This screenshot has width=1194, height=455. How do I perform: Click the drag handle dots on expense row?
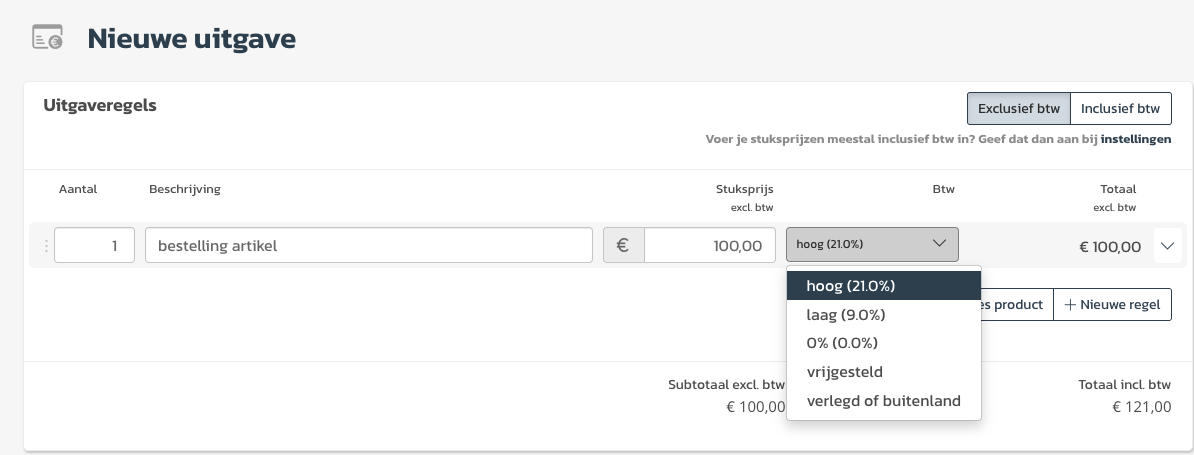(46, 246)
